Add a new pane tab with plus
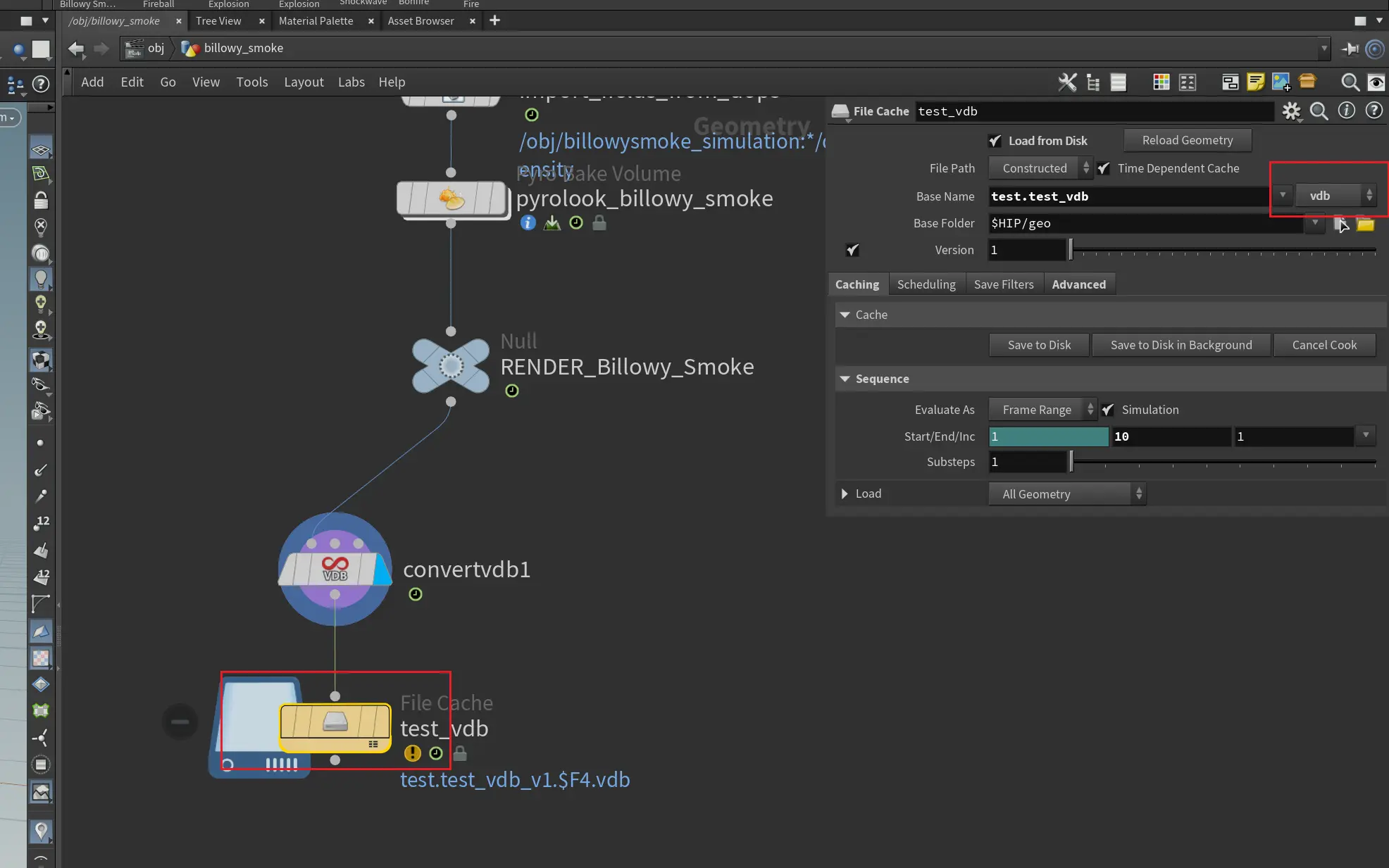 pos(494,20)
